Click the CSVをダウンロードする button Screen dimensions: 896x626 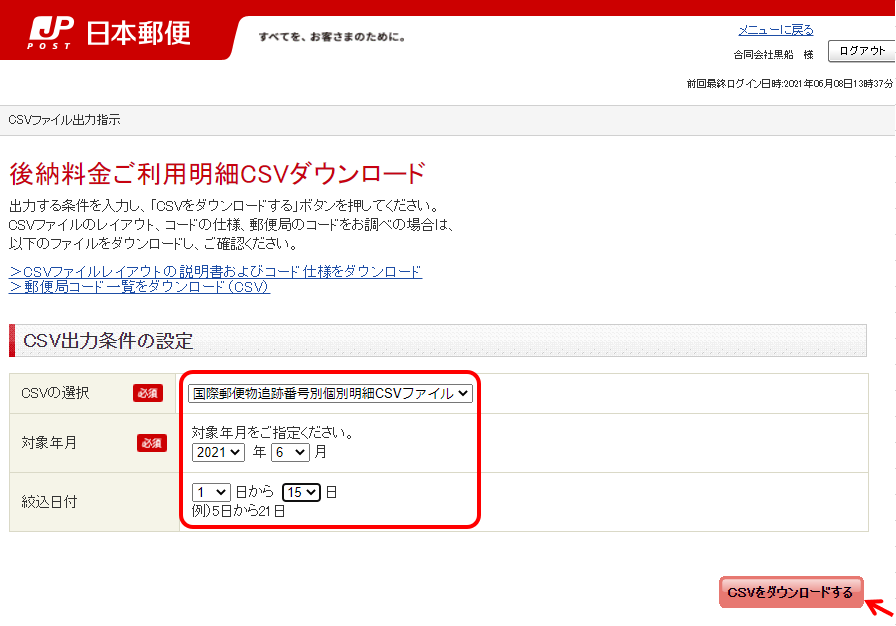click(791, 592)
